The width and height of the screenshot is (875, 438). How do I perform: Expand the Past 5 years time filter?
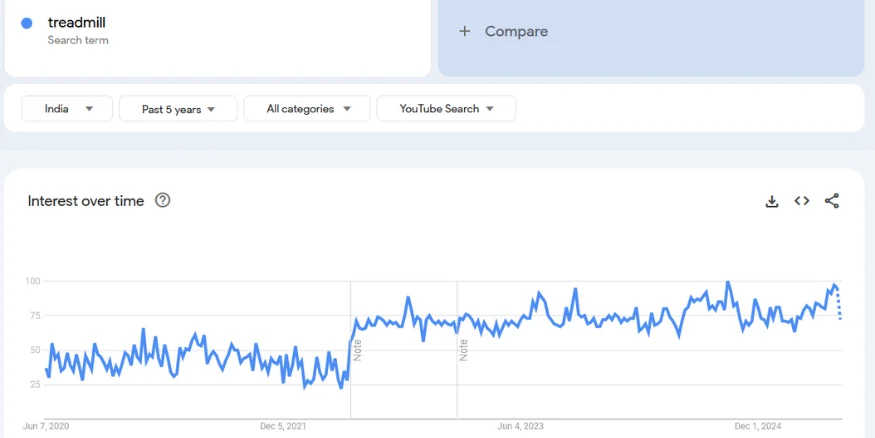pyautogui.click(x=178, y=109)
